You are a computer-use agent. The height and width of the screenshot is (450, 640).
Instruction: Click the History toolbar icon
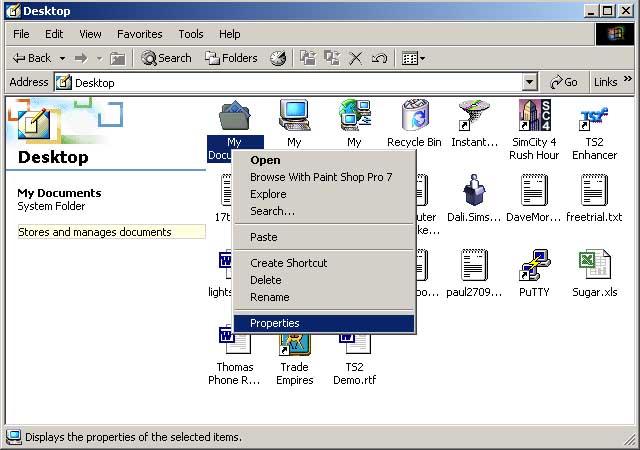[278, 58]
